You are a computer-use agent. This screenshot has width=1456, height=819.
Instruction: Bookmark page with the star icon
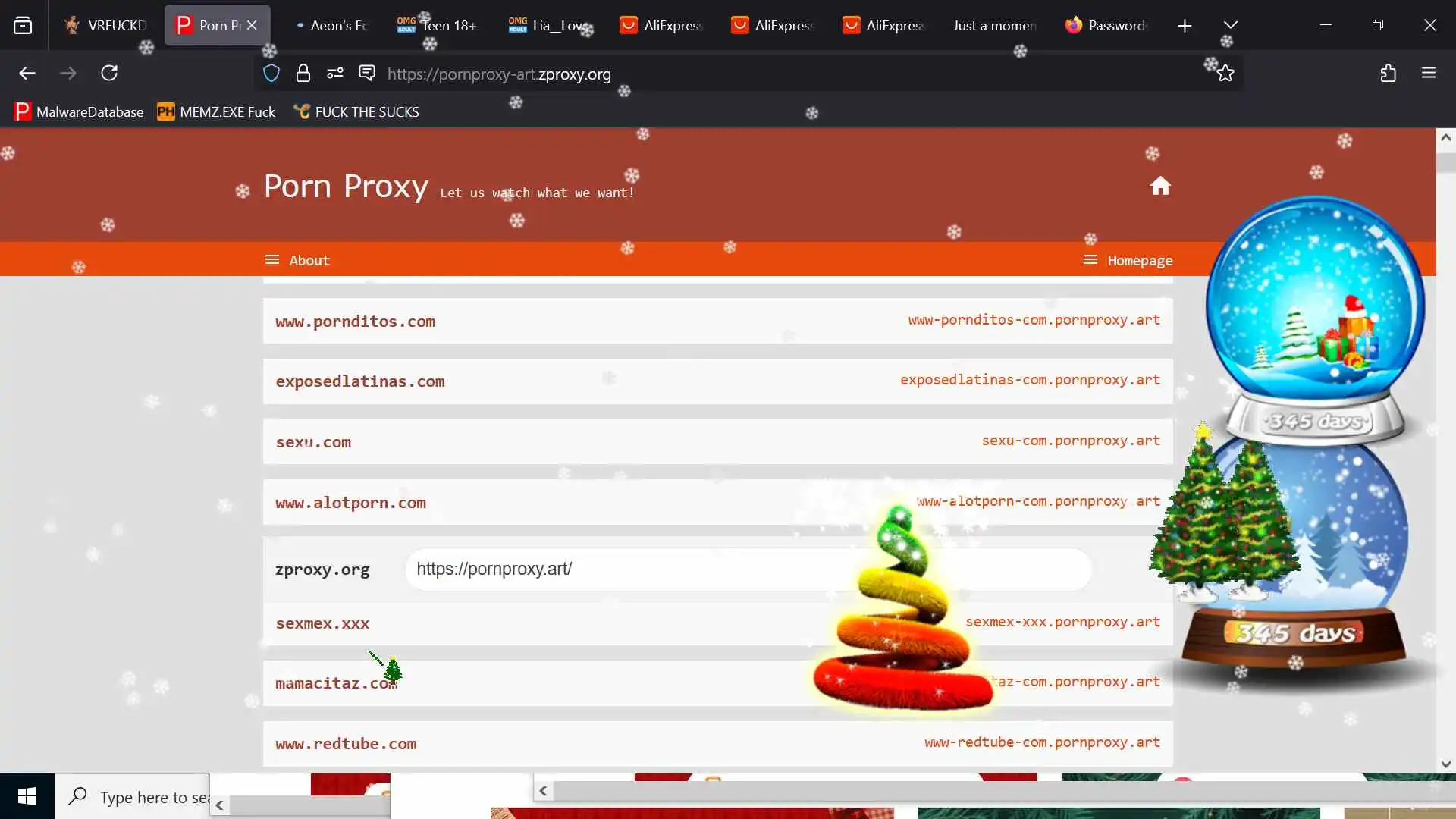click(x=1225, y=74)
